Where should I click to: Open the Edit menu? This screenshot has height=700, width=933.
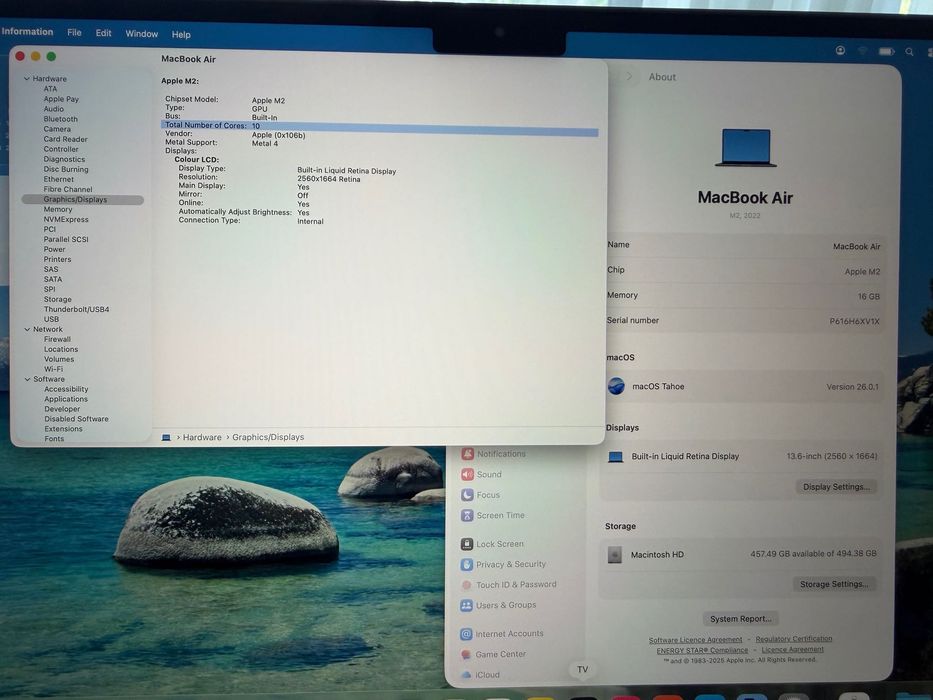tap(104, 33)
